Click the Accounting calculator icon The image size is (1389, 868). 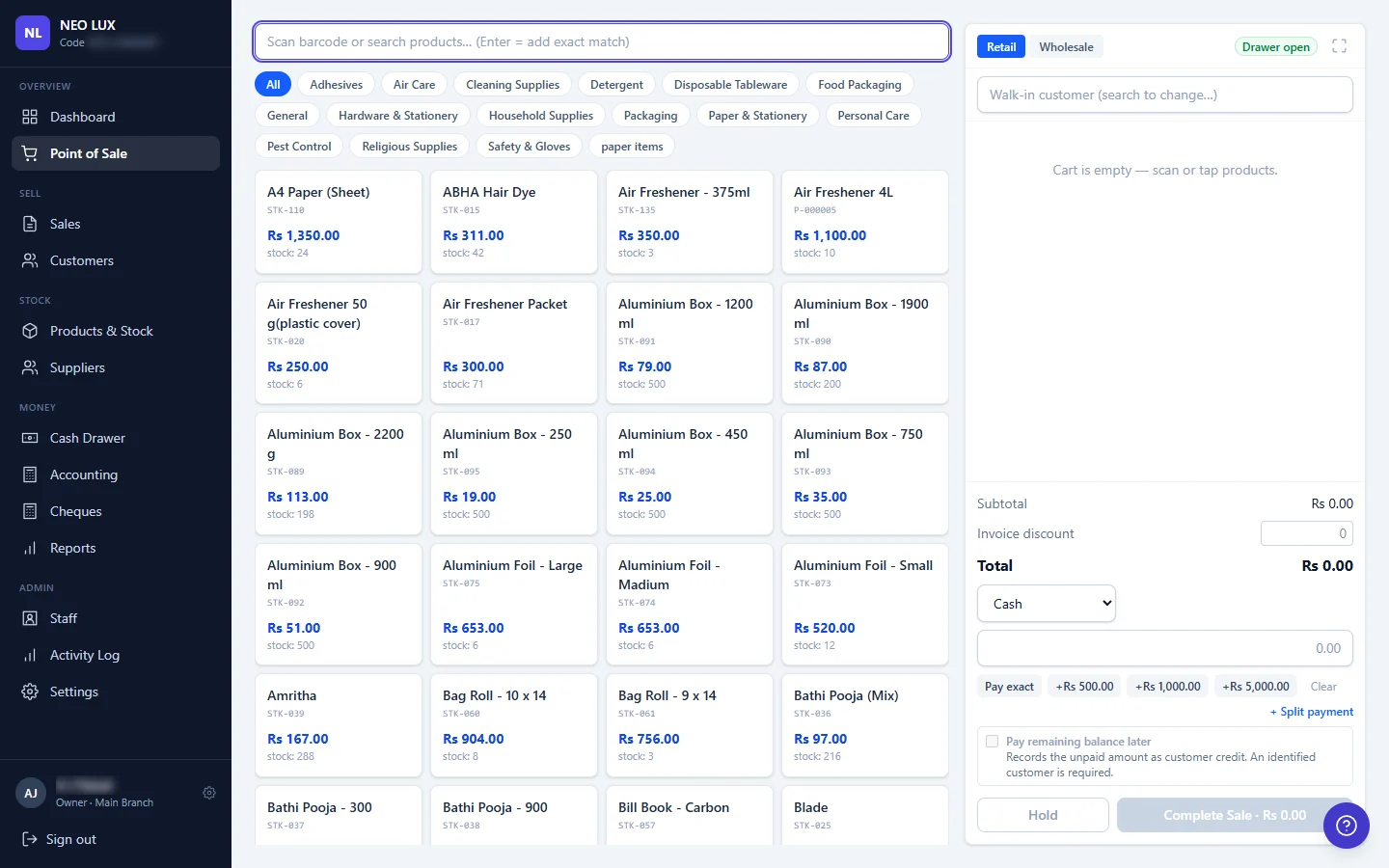[x=30, y=475]
